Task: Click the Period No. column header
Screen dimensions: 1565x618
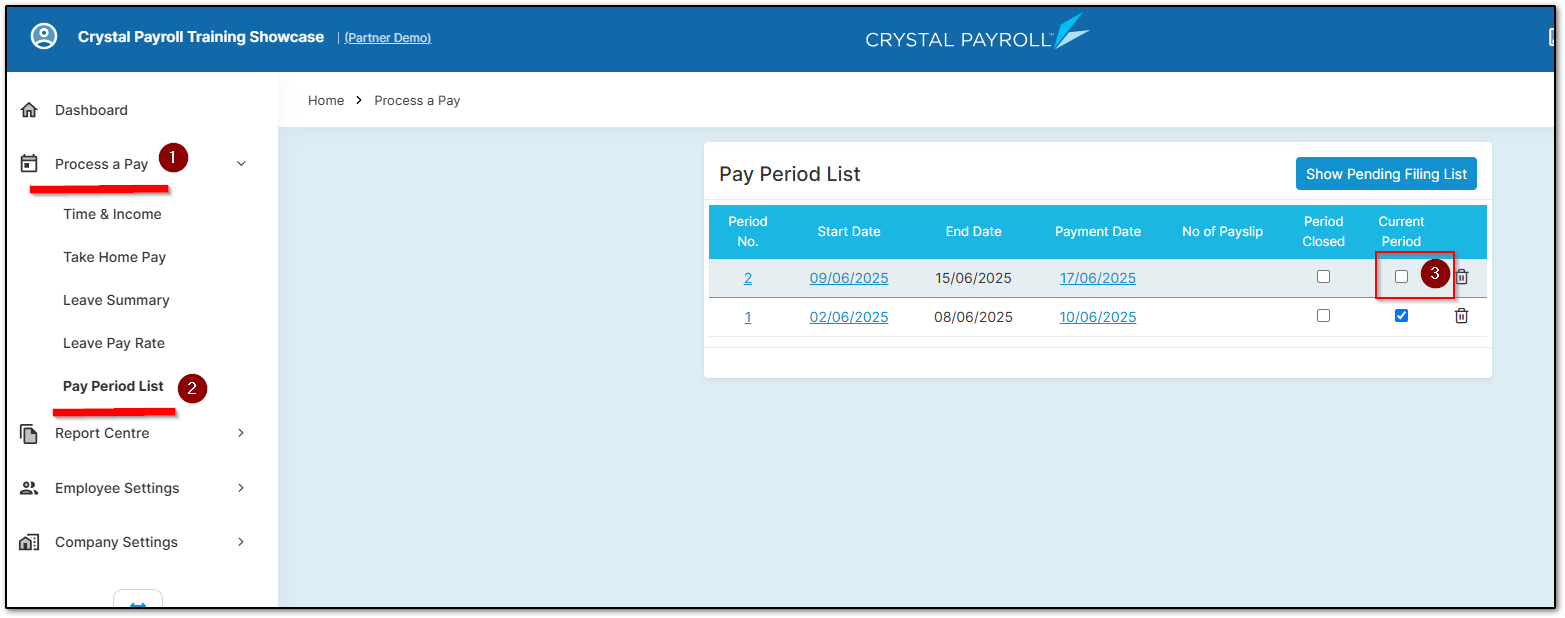Action: 748,231
